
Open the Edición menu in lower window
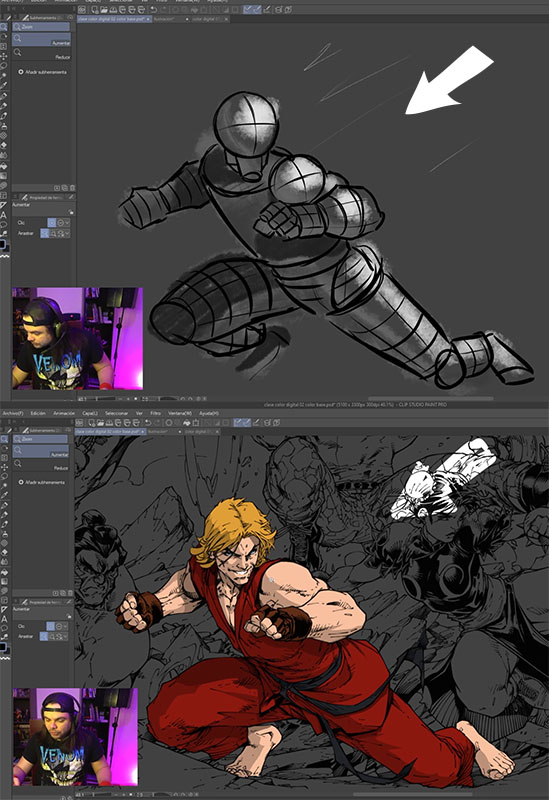coord(38,413)
